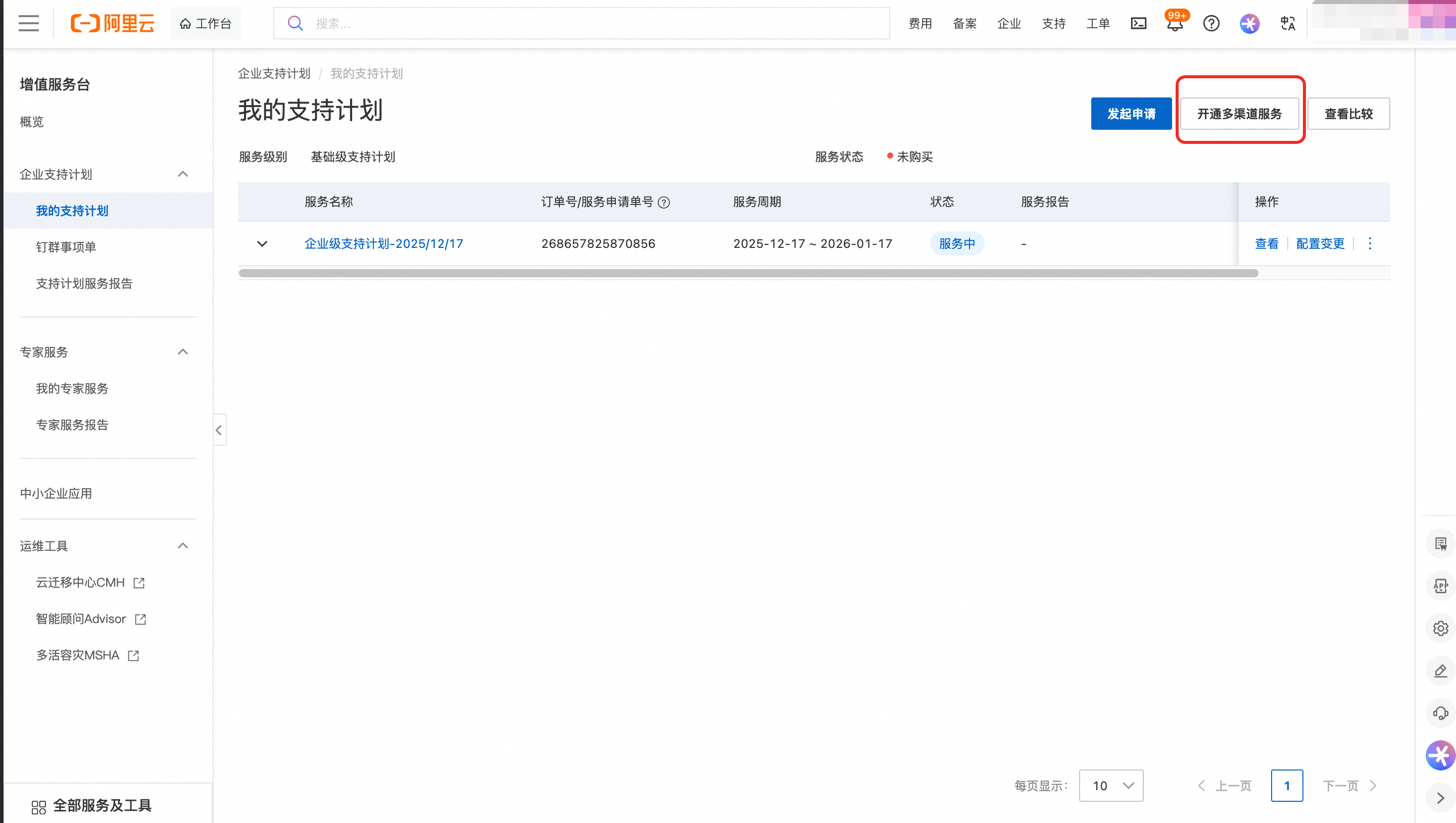Image resolution: width=1456 pixels, height=823 pixels.
Task: Click the help question mark icon
Action: [x=1210, y=23]
